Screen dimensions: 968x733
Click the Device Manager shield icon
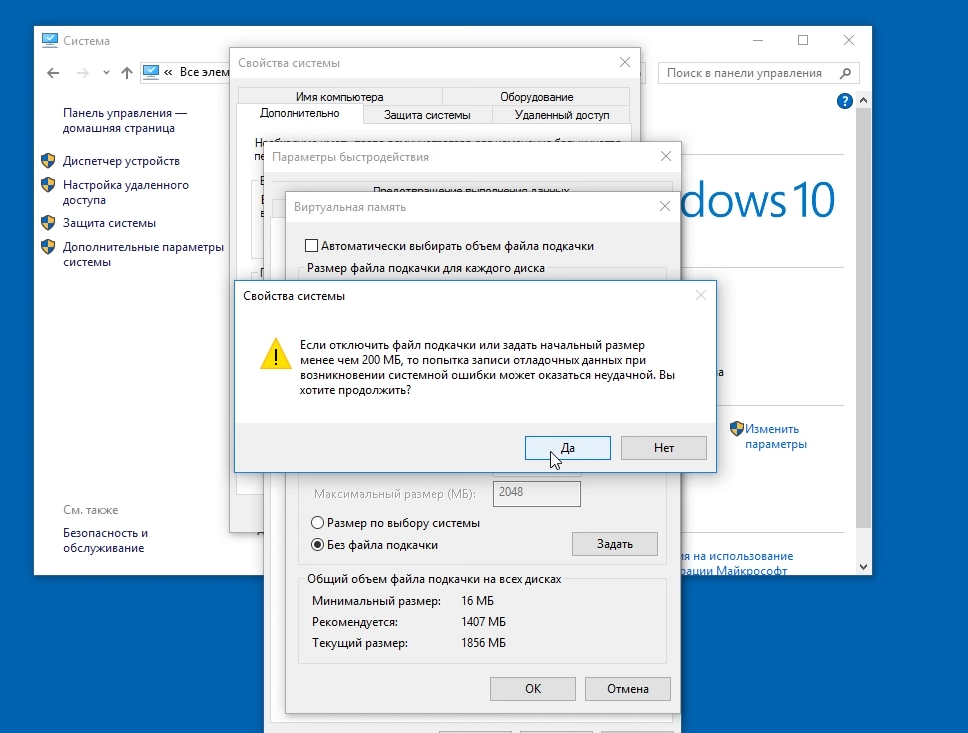click(x=47, y=161)
